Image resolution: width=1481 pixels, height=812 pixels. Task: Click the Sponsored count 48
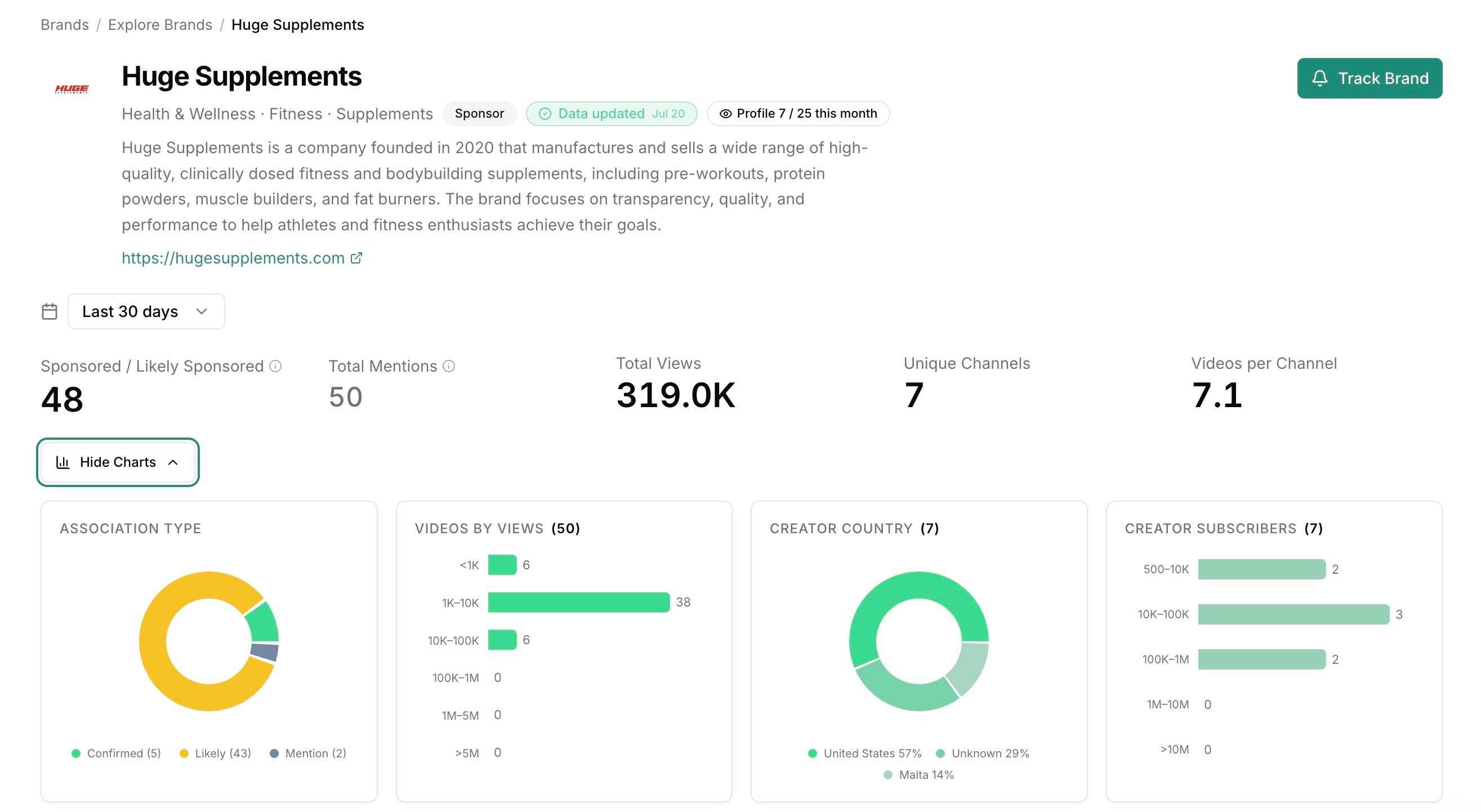tap(62, 399)
